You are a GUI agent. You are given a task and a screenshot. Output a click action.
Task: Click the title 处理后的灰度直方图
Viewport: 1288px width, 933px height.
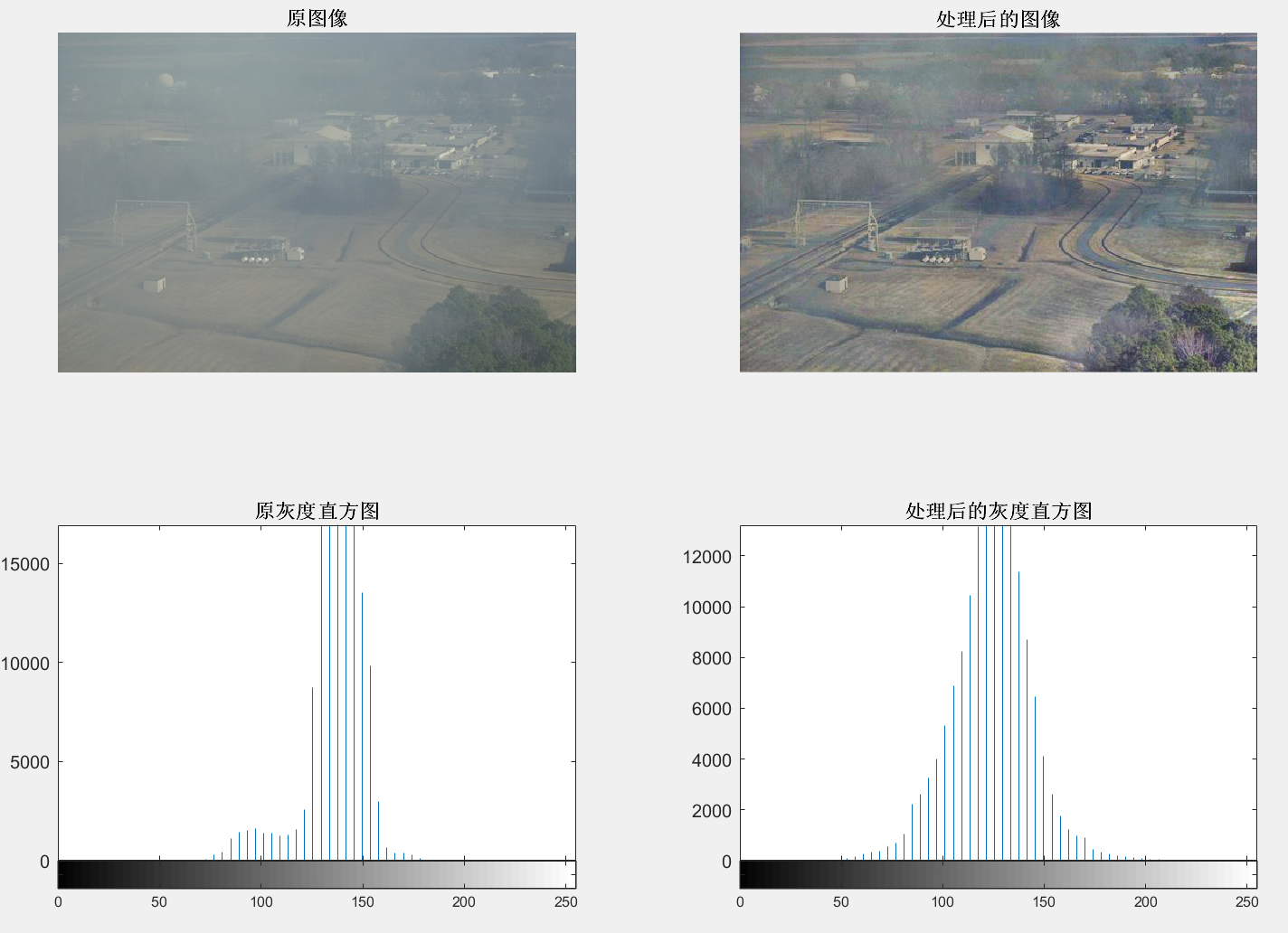coord(999,511)
